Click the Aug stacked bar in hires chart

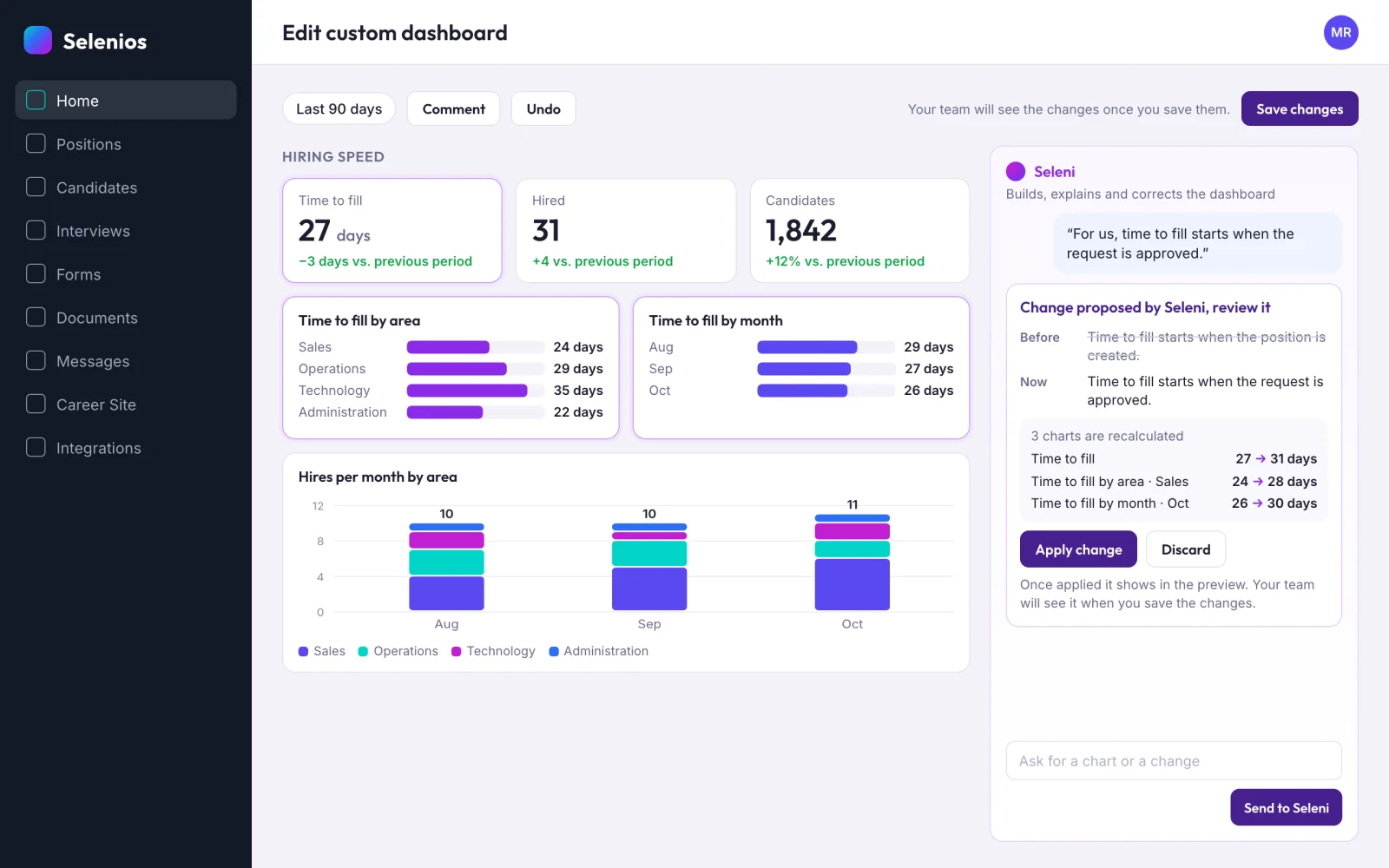446,567
